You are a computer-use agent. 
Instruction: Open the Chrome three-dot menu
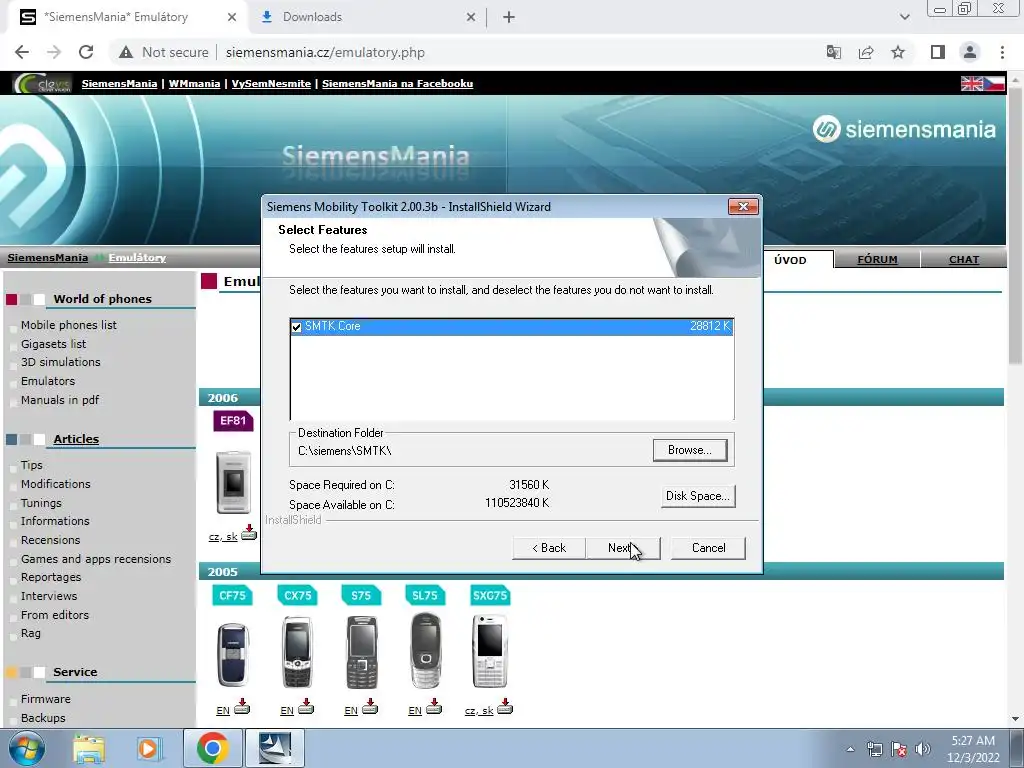pos(1002,52)
